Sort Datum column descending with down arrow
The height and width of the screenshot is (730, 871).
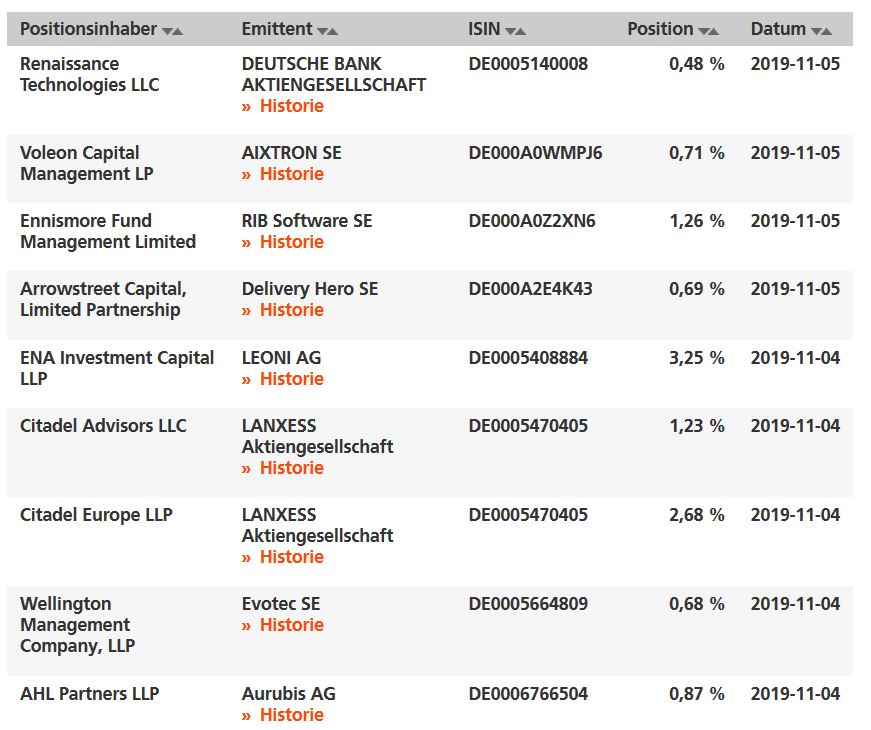[x=816, y=31]
